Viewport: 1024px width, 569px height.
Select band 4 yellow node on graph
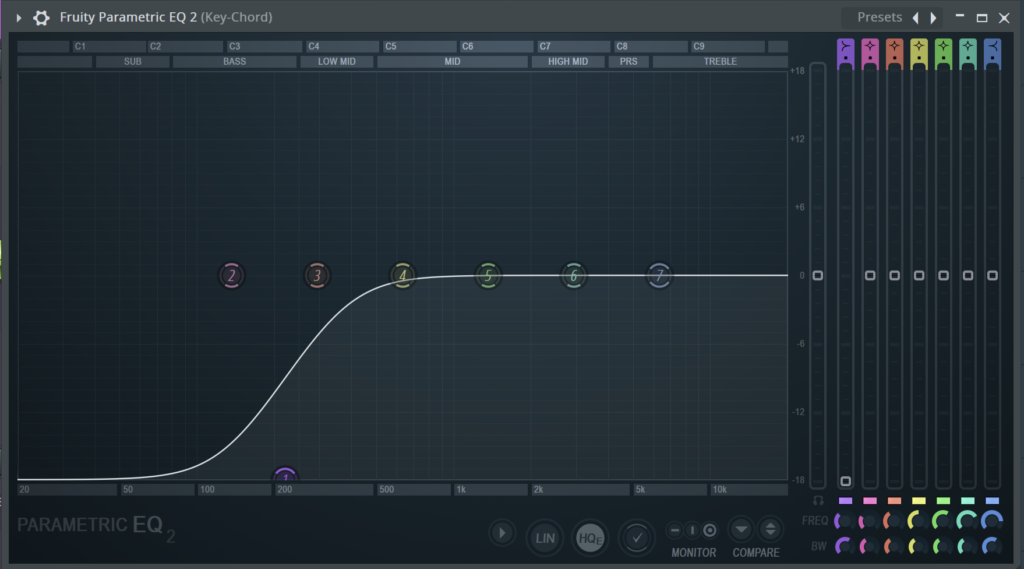tap(402, 276)
